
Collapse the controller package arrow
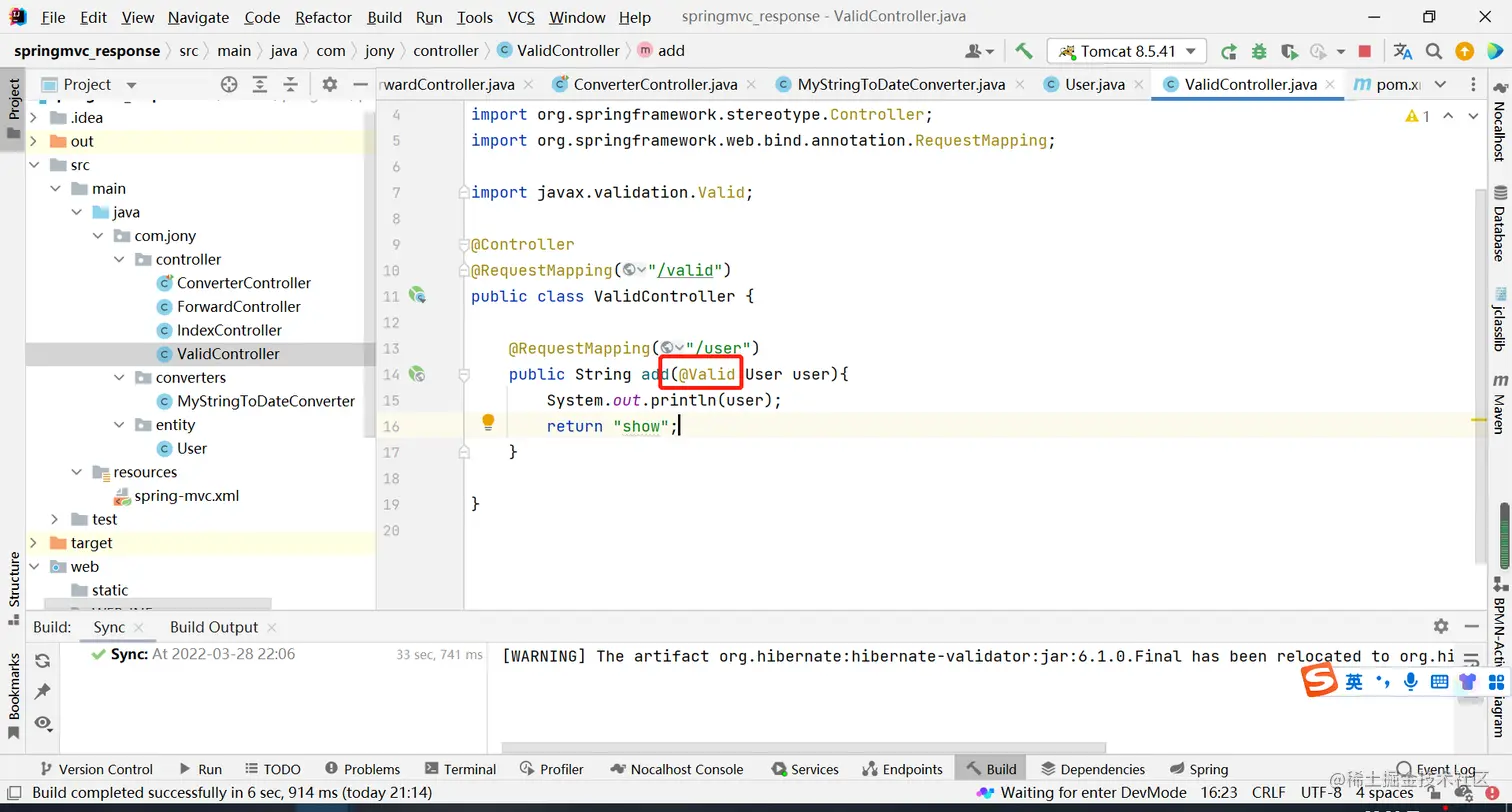click(x=120, y=260)
